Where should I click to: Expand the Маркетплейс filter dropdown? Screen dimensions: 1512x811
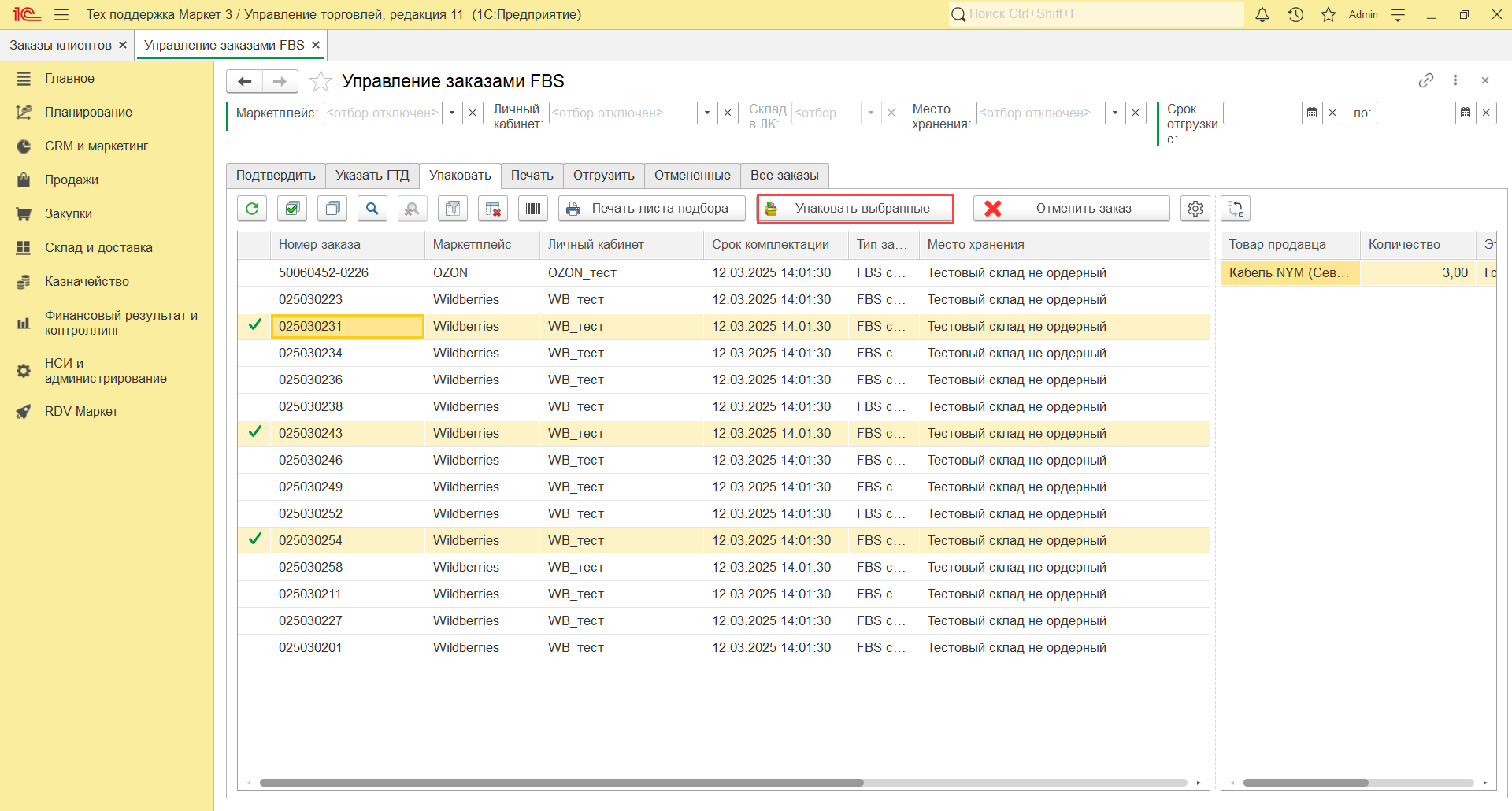pyautogui.click(x=452, y=113)
